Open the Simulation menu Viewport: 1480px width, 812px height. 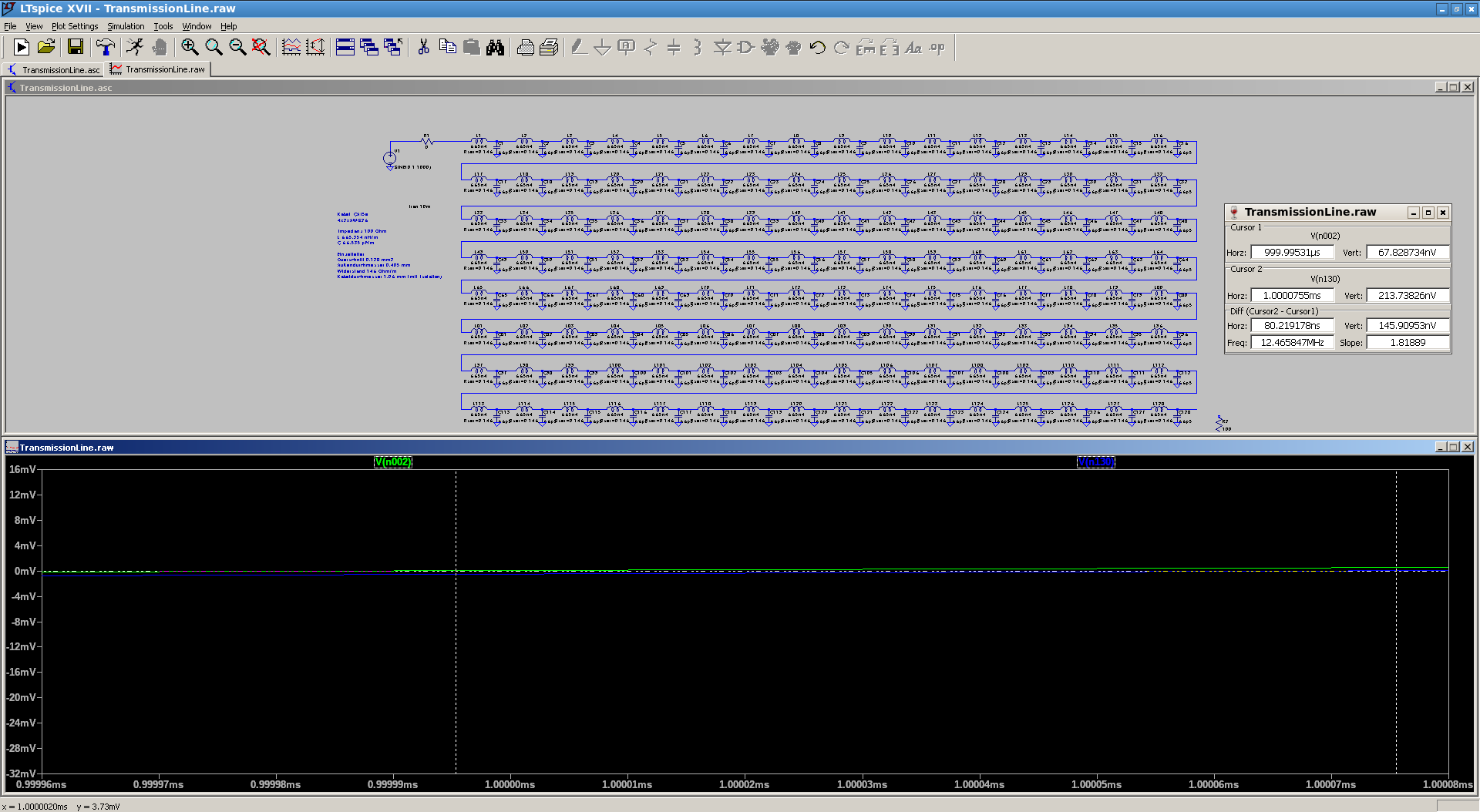pos(126,26)
